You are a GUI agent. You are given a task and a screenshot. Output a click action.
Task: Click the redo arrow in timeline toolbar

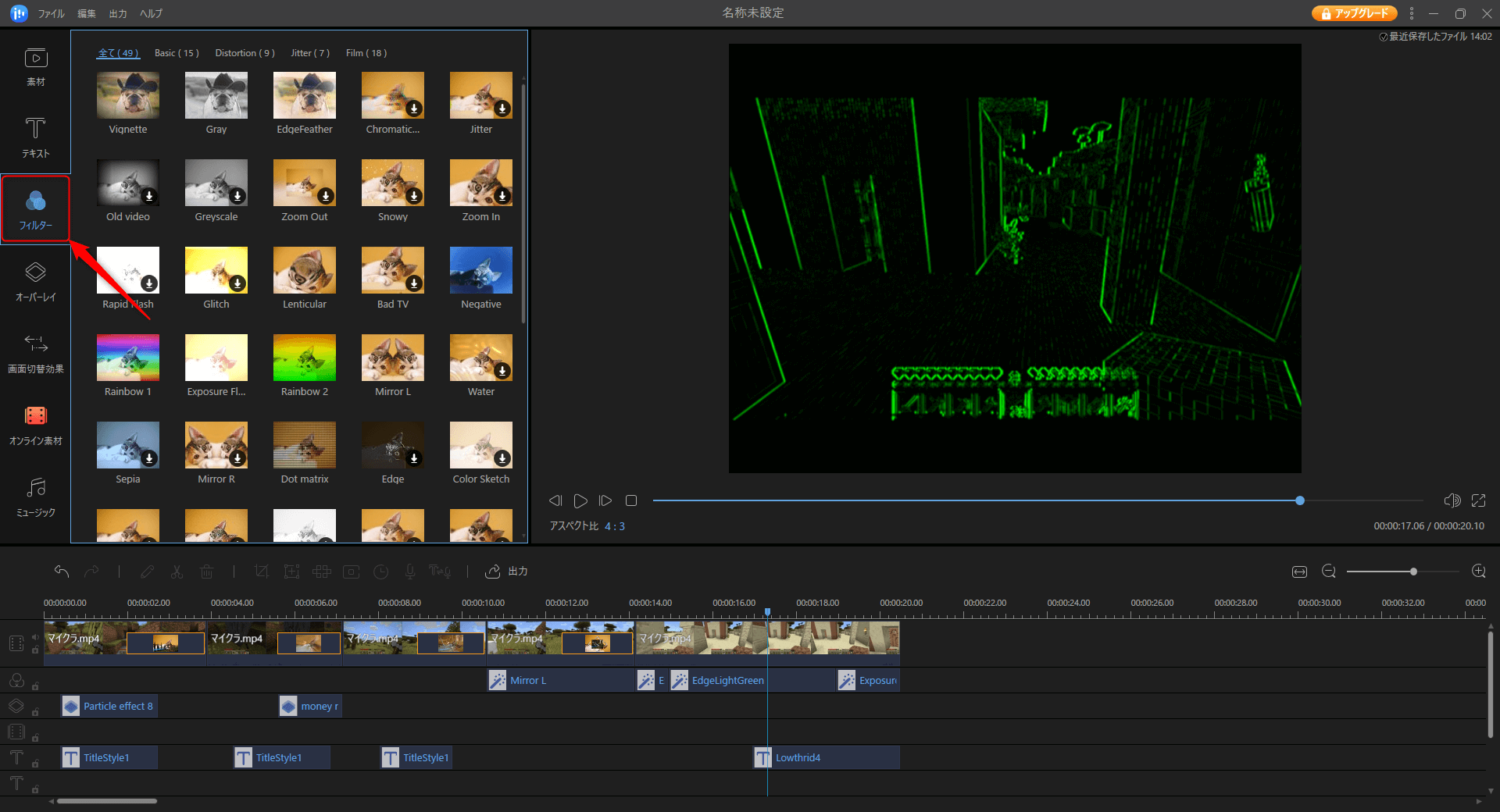91,572
